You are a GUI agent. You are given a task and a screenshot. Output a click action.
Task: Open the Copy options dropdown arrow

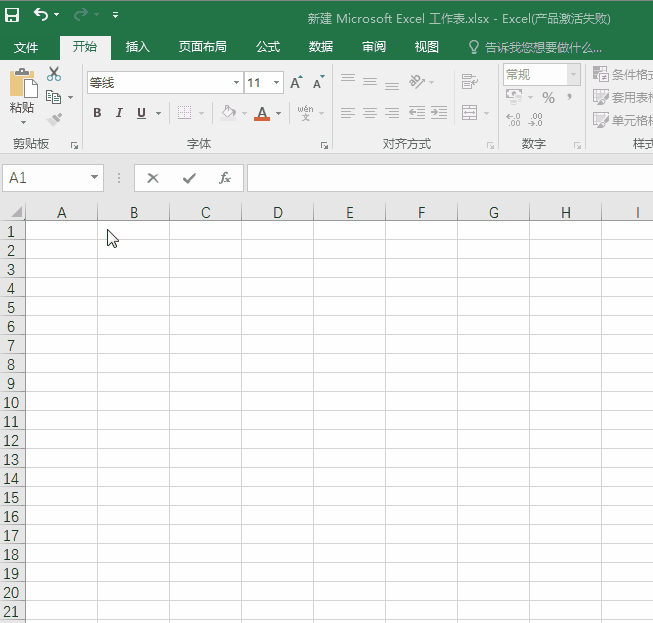pos(70,97)
